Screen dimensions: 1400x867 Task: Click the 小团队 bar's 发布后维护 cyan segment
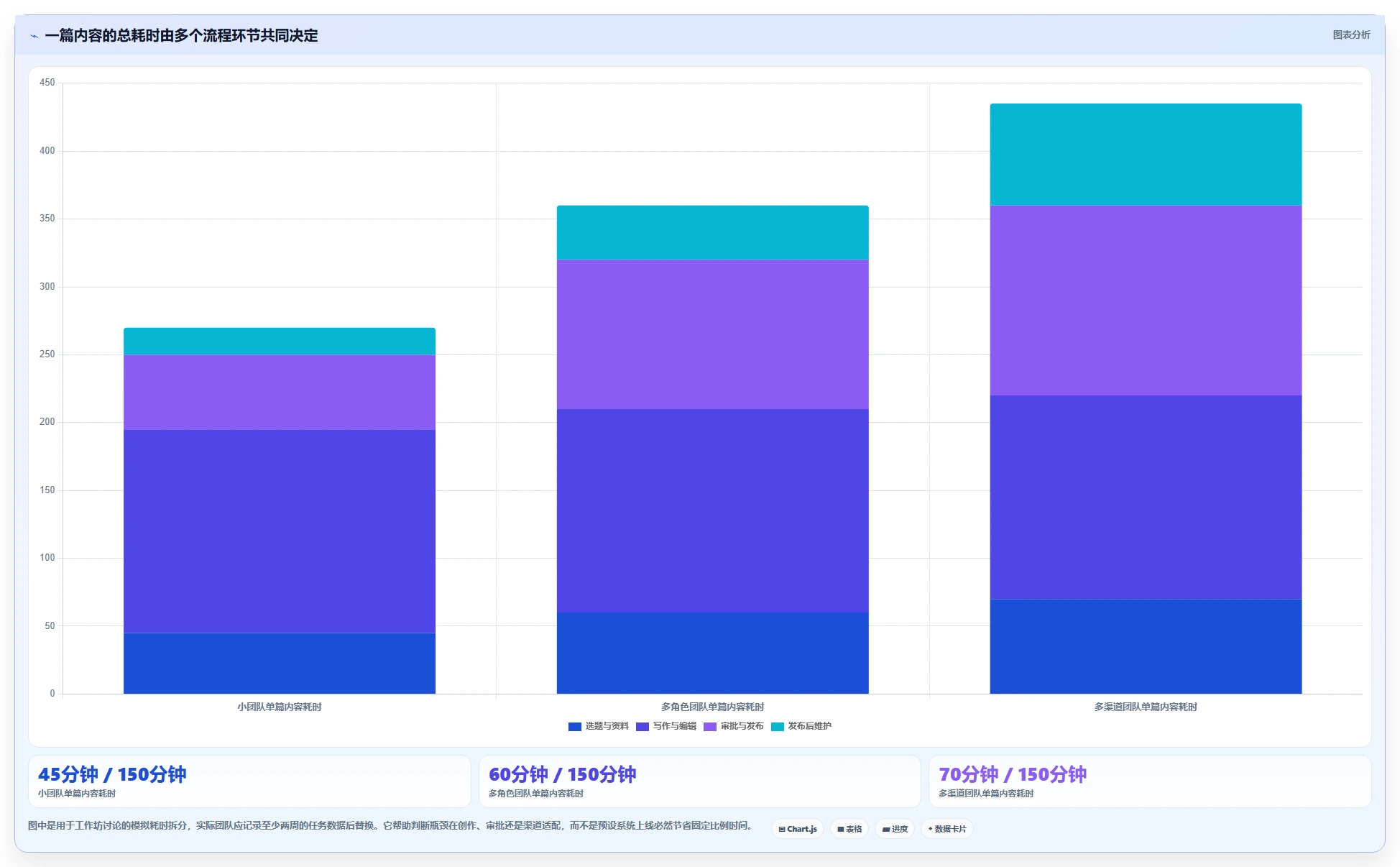280,341
